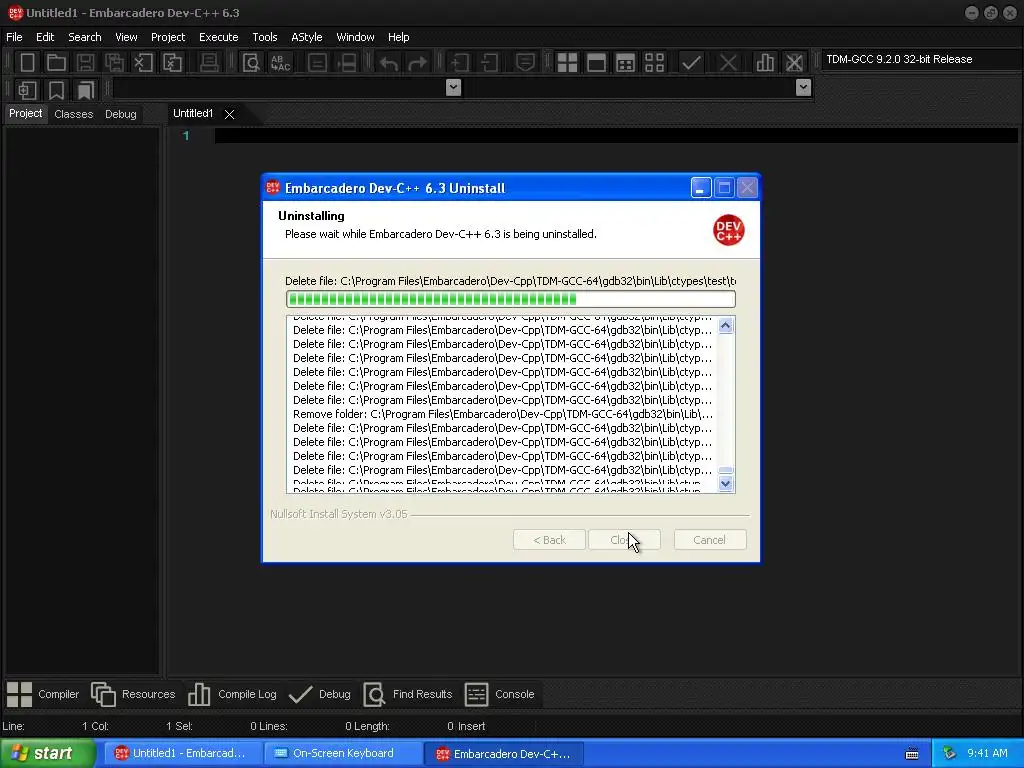Viewport: 1024px width, 768px height.
Task: Open the Debug bottom panel tab
Action: tap(319, 694)
